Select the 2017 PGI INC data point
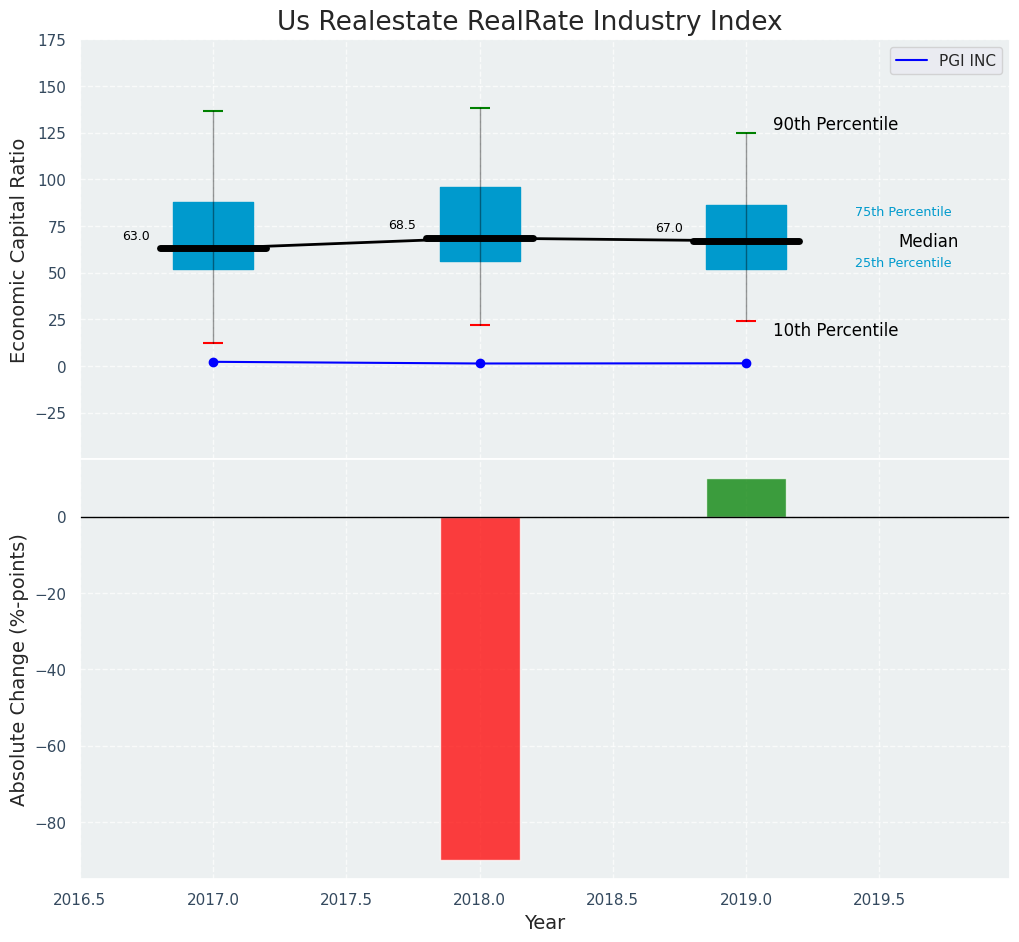Screen dimensions: 1019x942 (x=213, y=362)
